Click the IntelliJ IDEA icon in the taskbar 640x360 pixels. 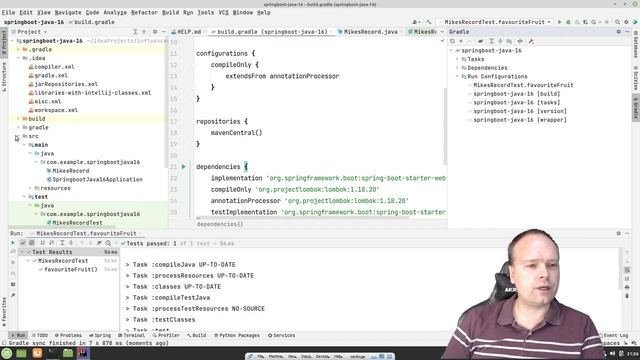click(x=83, y=353)
